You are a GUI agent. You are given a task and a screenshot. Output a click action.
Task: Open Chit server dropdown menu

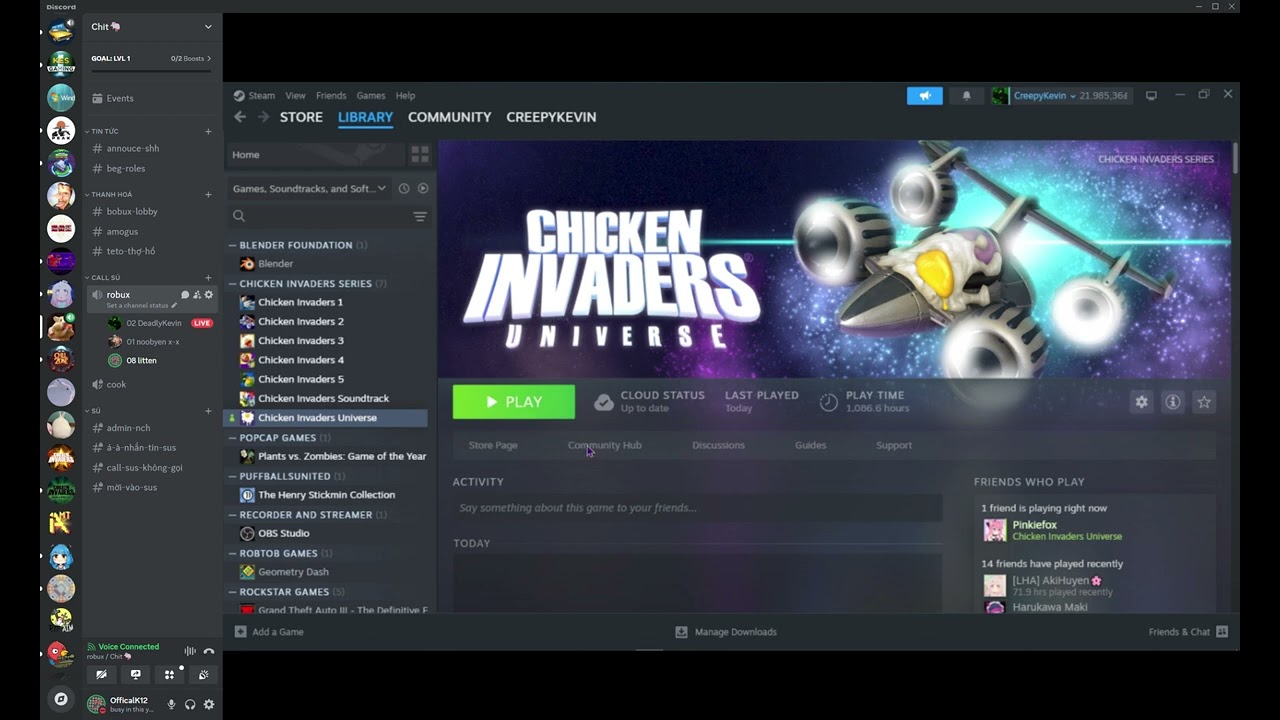click(x=152, y=27)
